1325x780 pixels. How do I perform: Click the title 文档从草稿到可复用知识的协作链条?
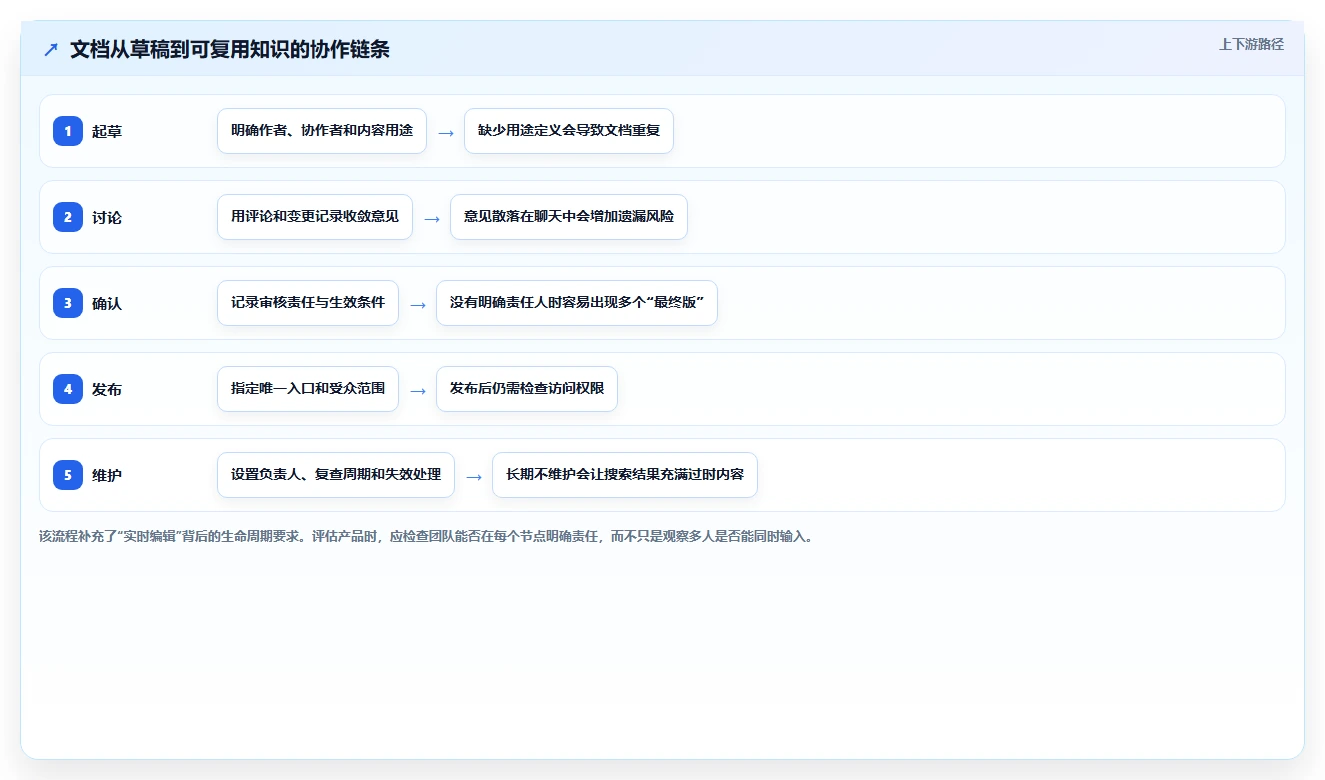230,50
